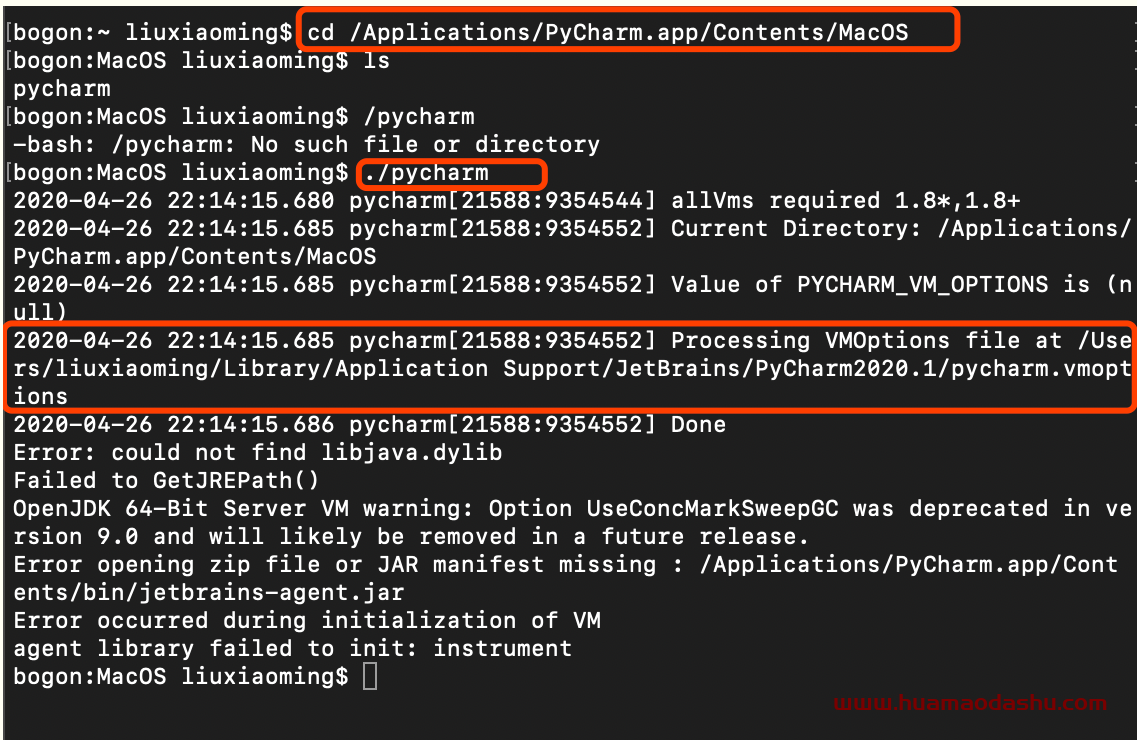
Task: Click the 'ls' command on second line
Action: click(376, 61)
